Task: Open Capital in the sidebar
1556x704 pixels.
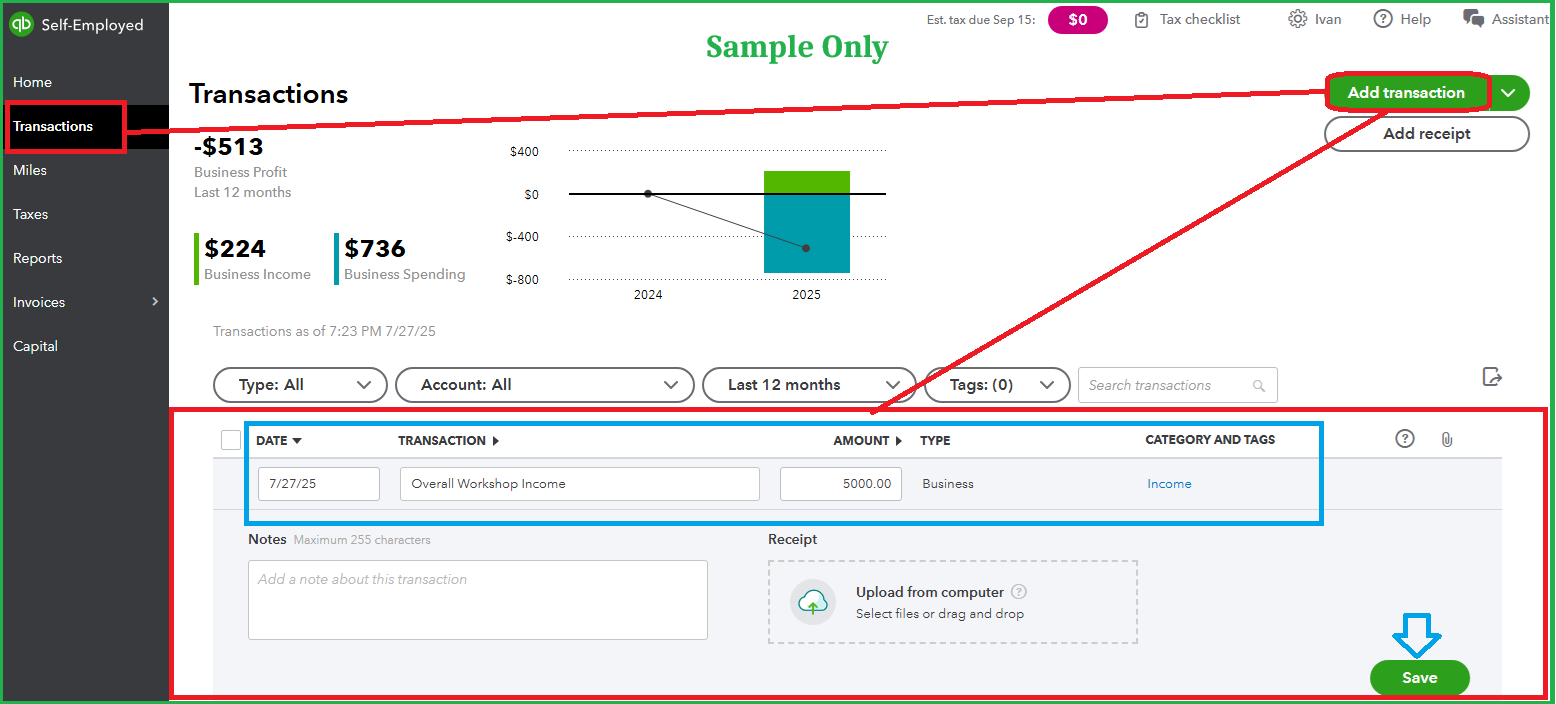Action: [x=35, y=346]
